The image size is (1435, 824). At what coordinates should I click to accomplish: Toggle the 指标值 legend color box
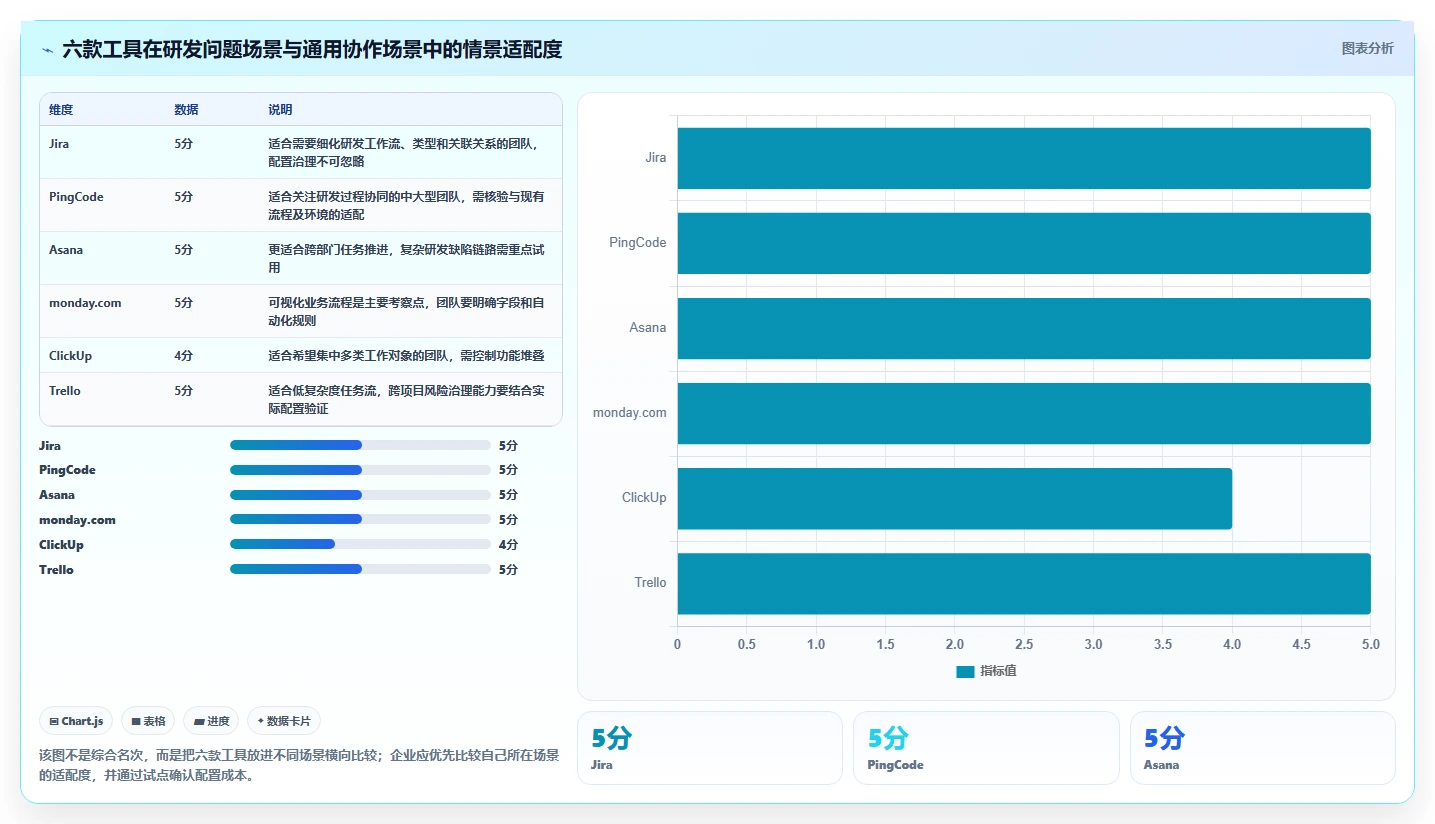click(x=965, y=671)
